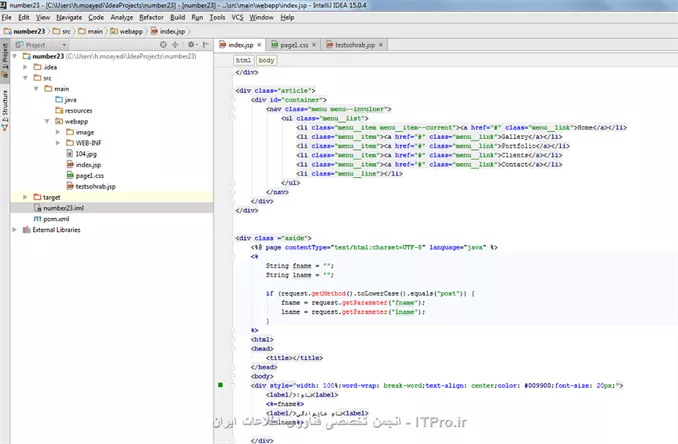Open the Tools menu
678x444 pixels.
(x=217, y=17)
